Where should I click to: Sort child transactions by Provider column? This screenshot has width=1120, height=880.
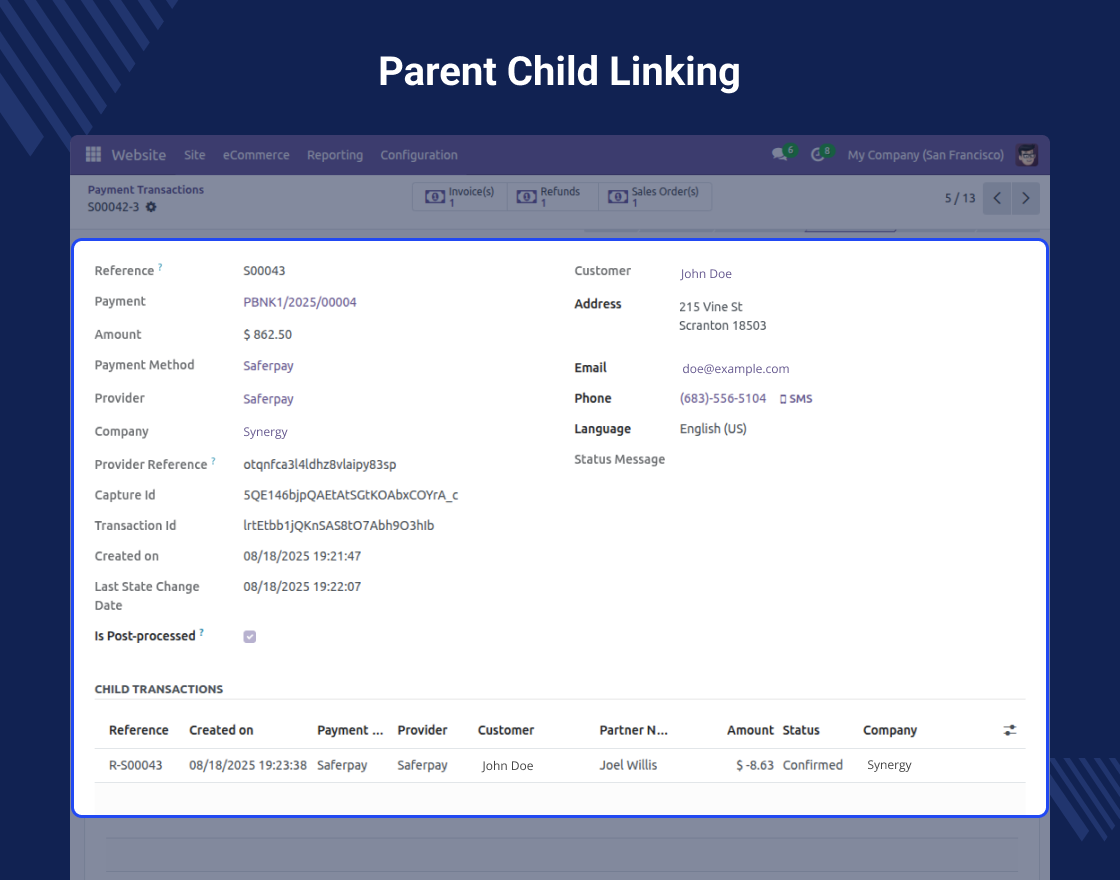422,730
